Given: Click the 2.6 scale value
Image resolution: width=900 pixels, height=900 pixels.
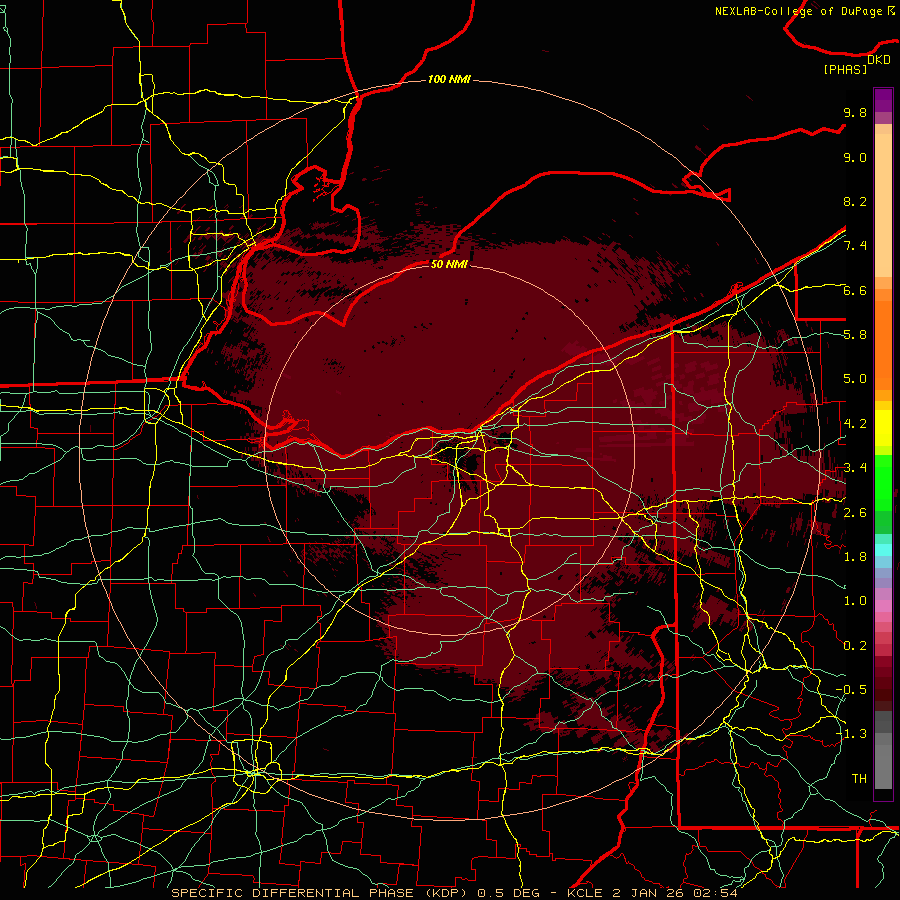Looking at the screenshot, I should 855,512.
